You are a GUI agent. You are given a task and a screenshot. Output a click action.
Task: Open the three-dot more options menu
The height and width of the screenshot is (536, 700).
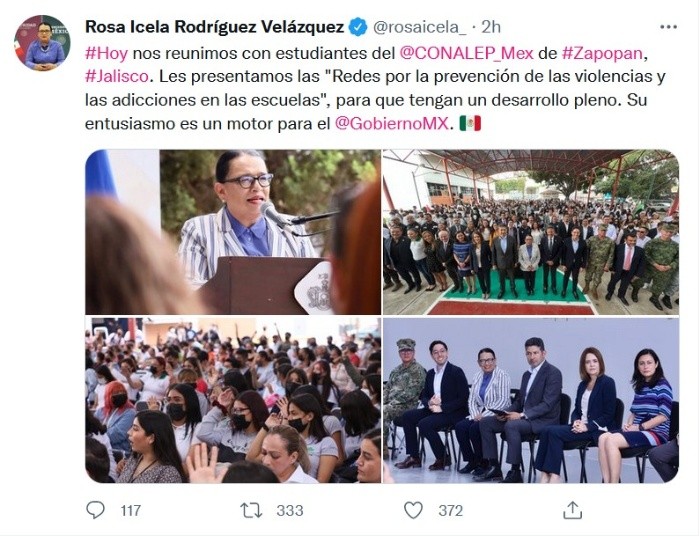tap(668, 27)
